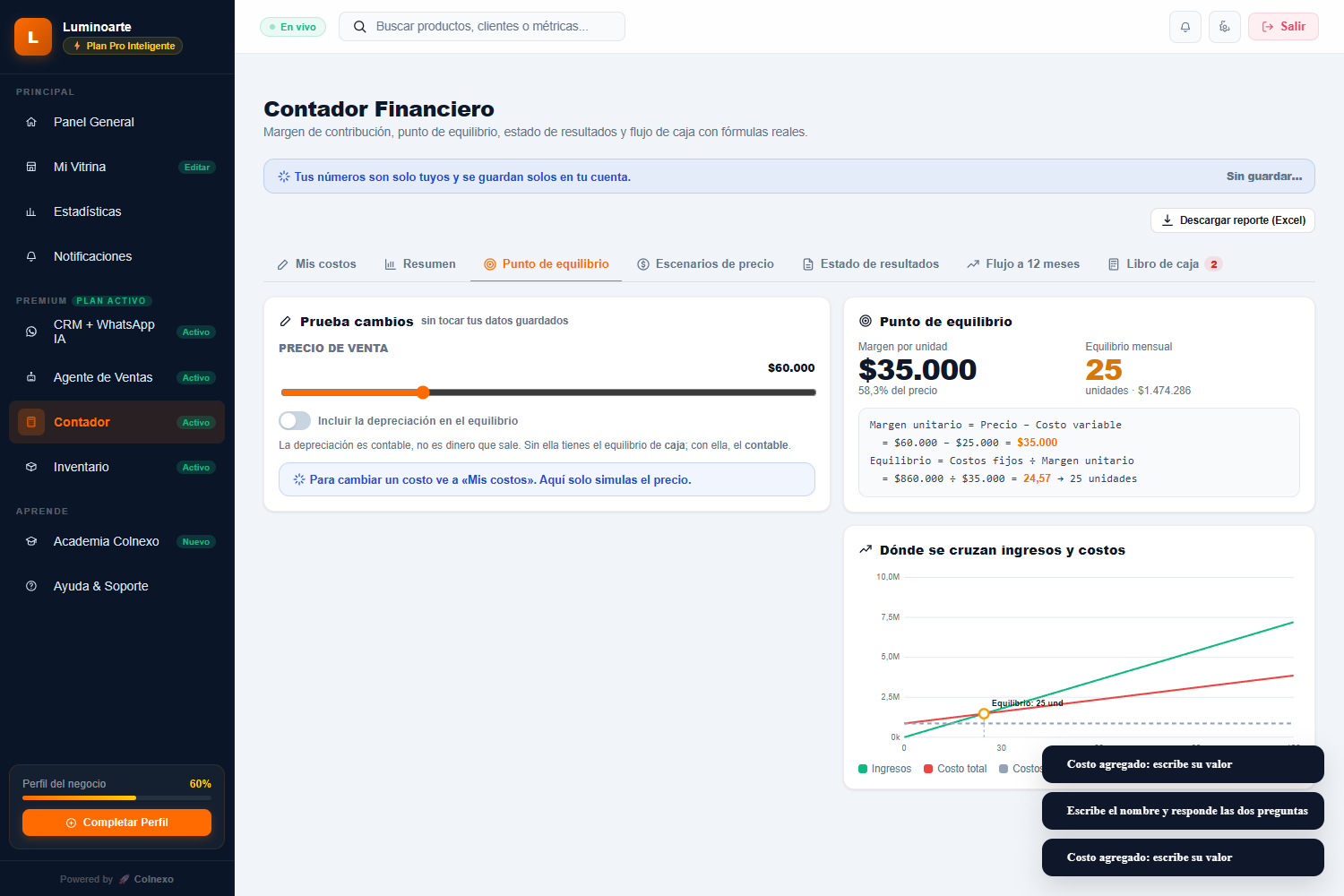
Task: Click the Perfil del negocio progress bar
Action: [116, 797]
